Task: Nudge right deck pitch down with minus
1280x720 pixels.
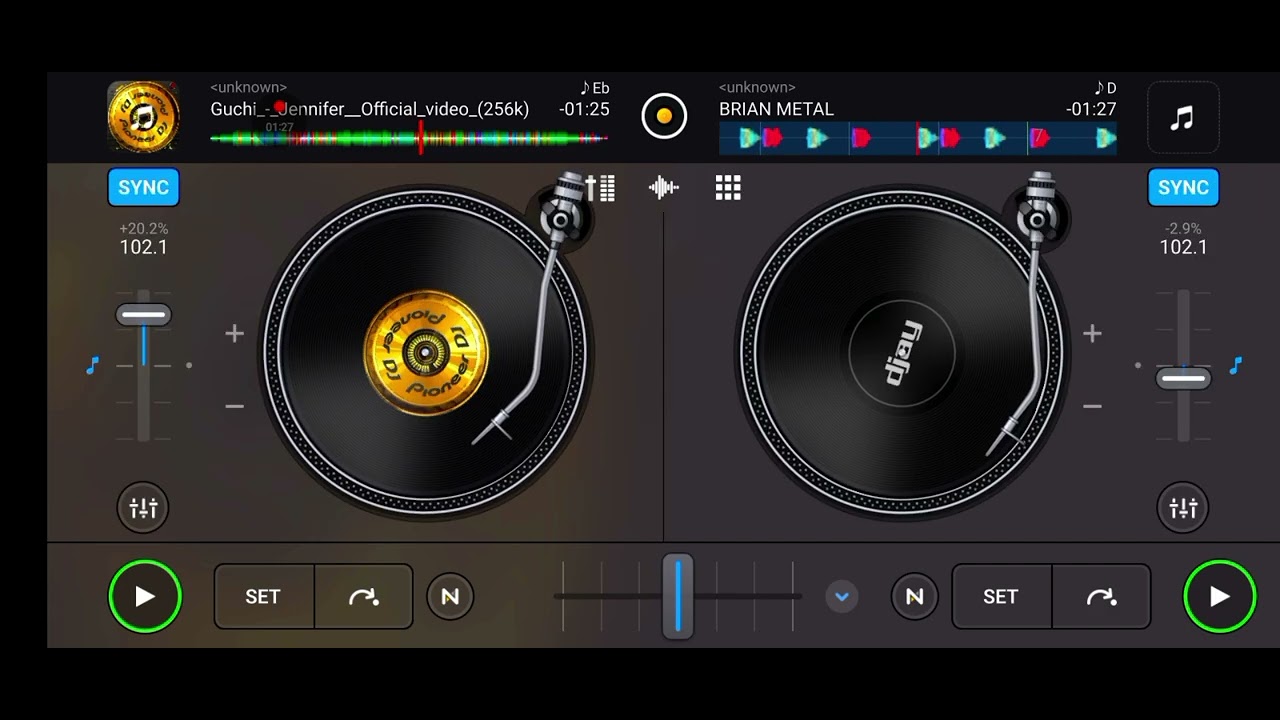Action: [x=1092, y=406]
